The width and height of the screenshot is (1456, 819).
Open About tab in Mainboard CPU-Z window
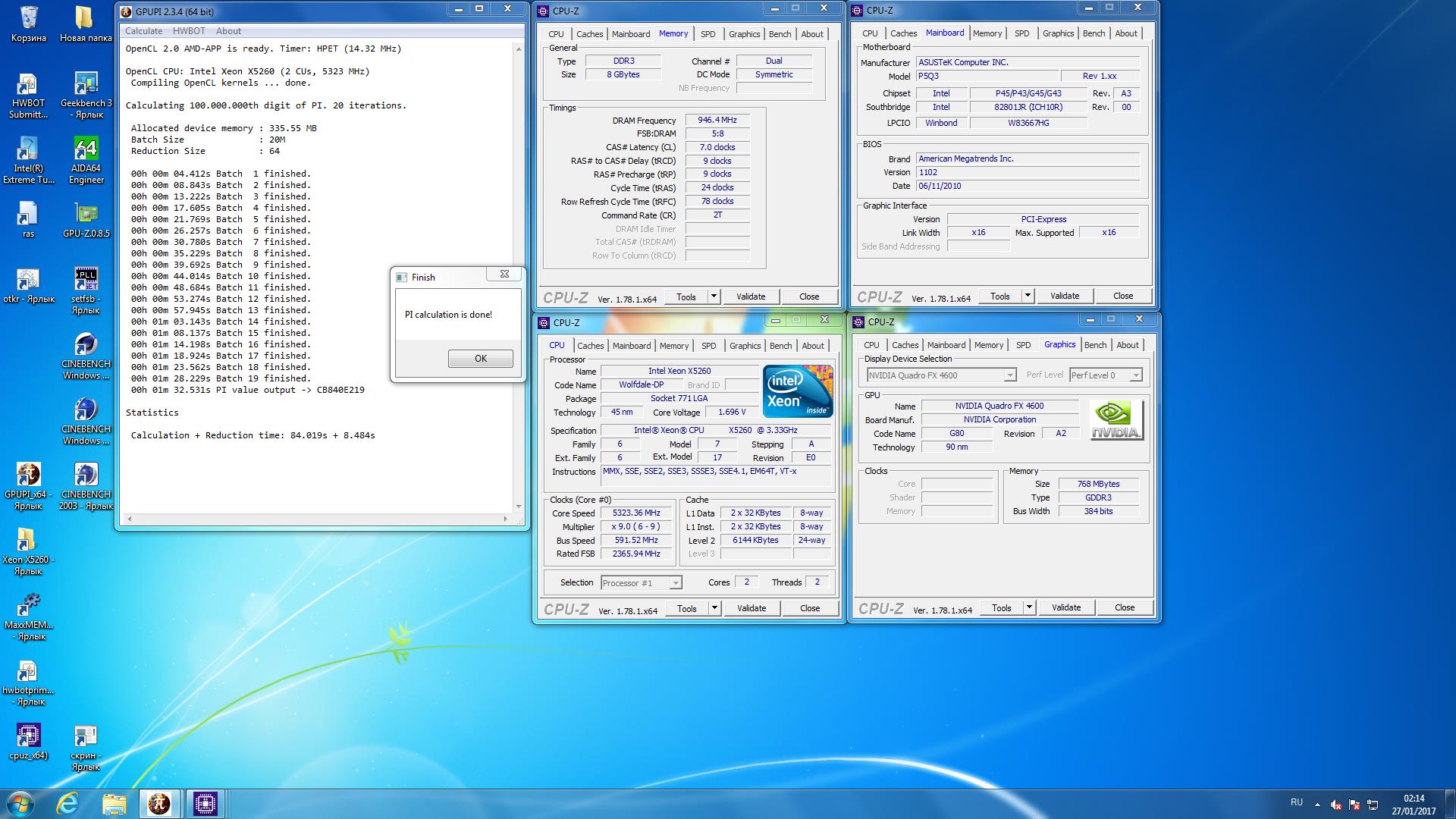point(1125,33)
